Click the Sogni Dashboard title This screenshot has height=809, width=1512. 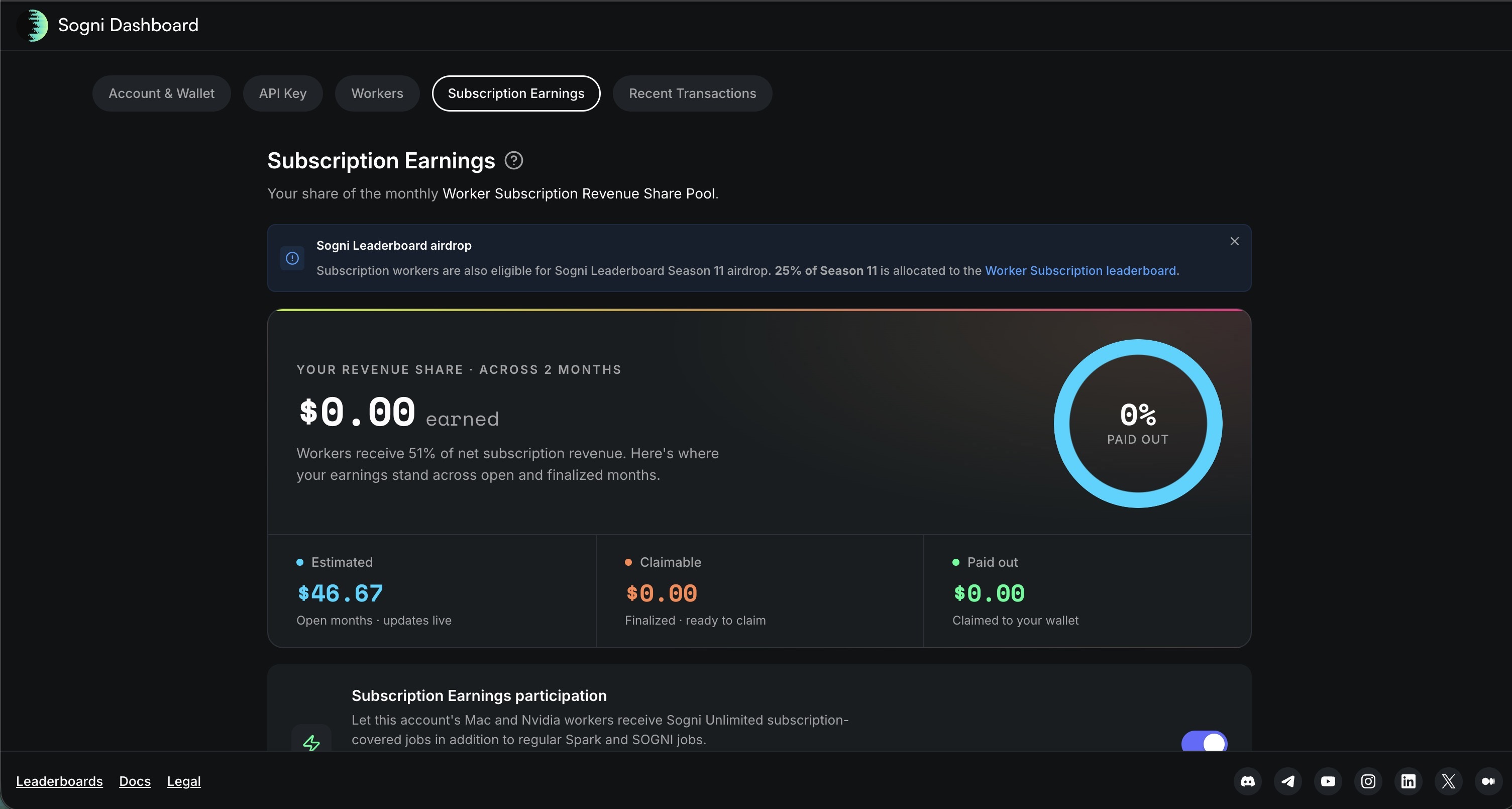pos(128,25)
